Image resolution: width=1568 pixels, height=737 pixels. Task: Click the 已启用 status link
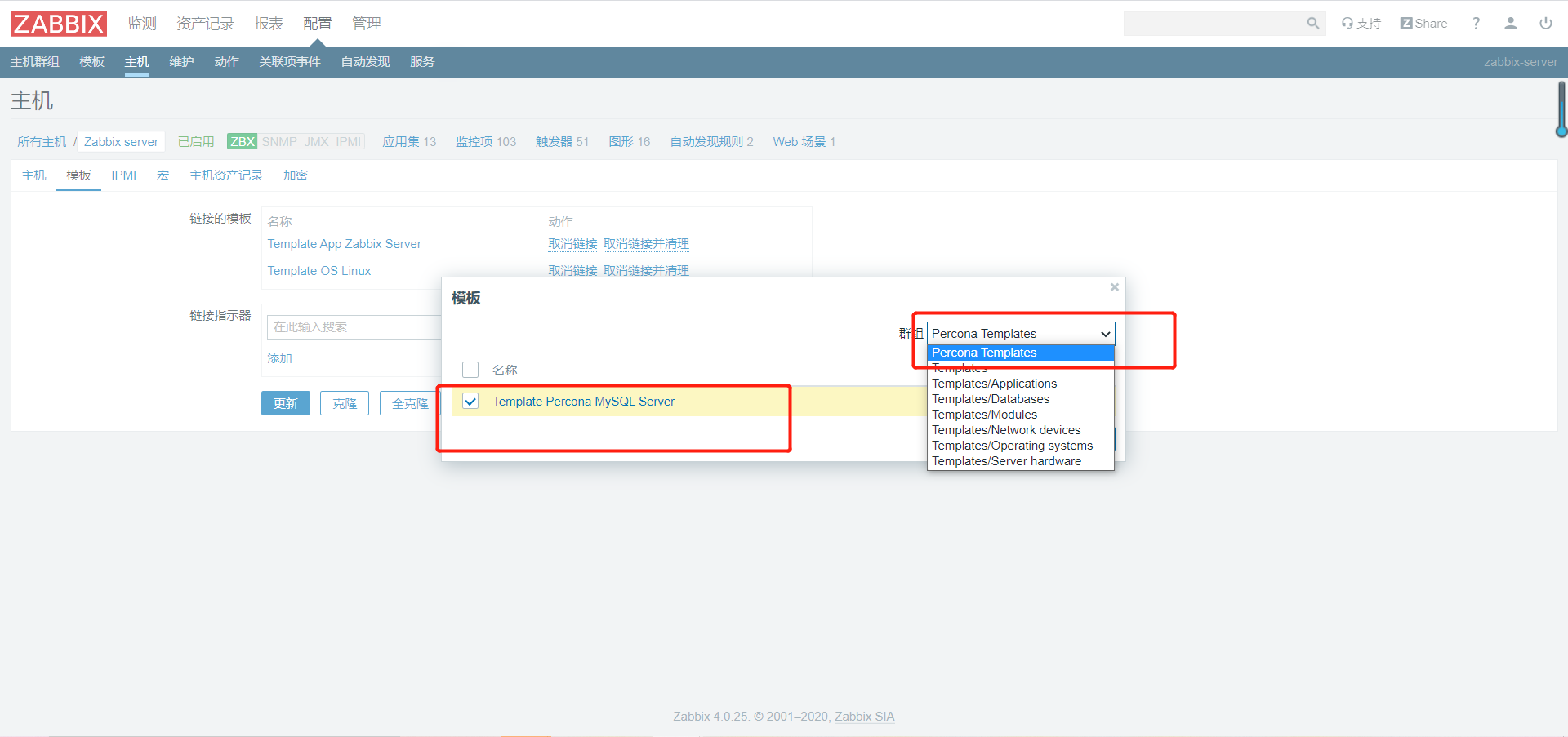[196, 142]
